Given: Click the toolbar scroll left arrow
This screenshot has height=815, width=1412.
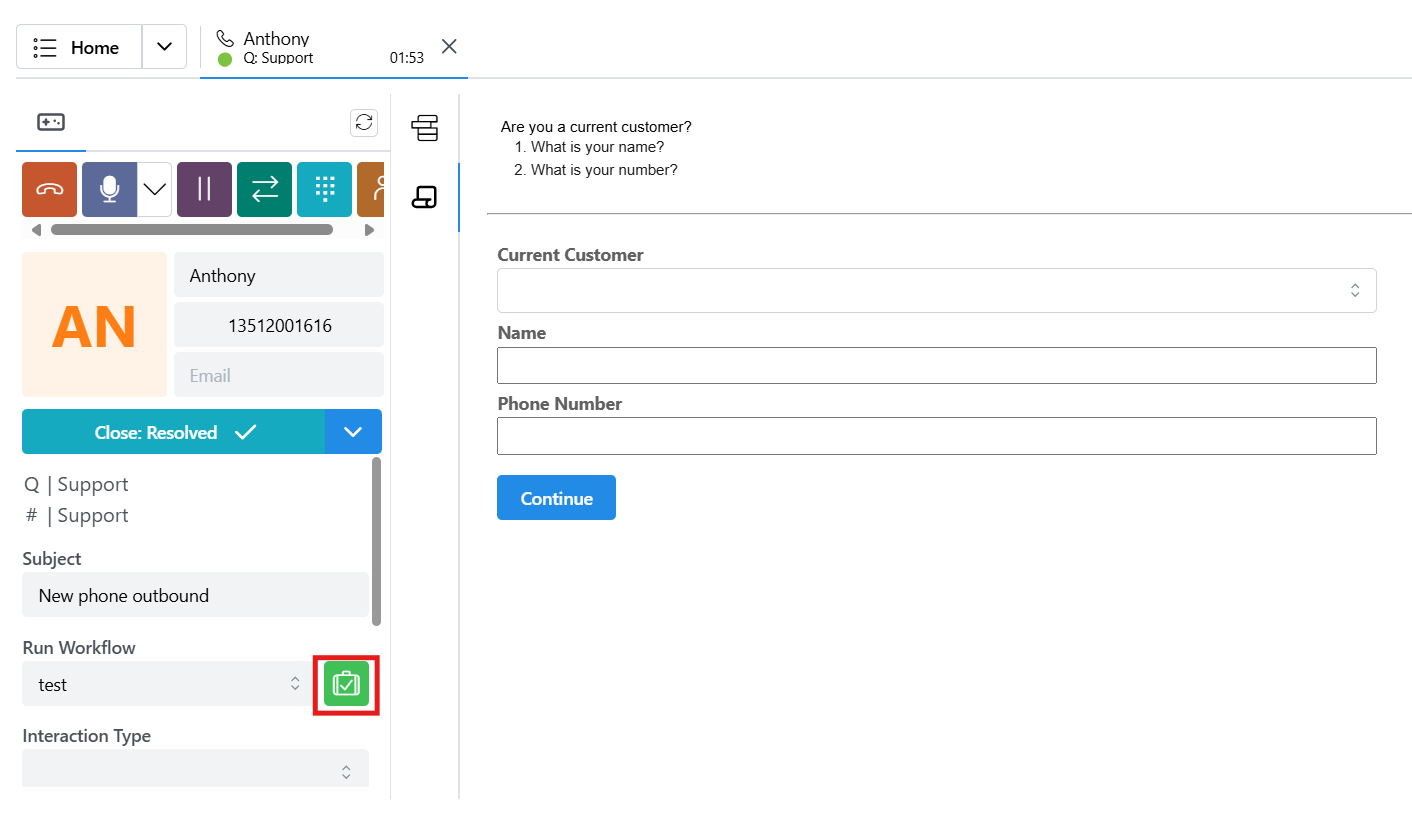Looking at the screenshot, I should [x=37, y=230].
